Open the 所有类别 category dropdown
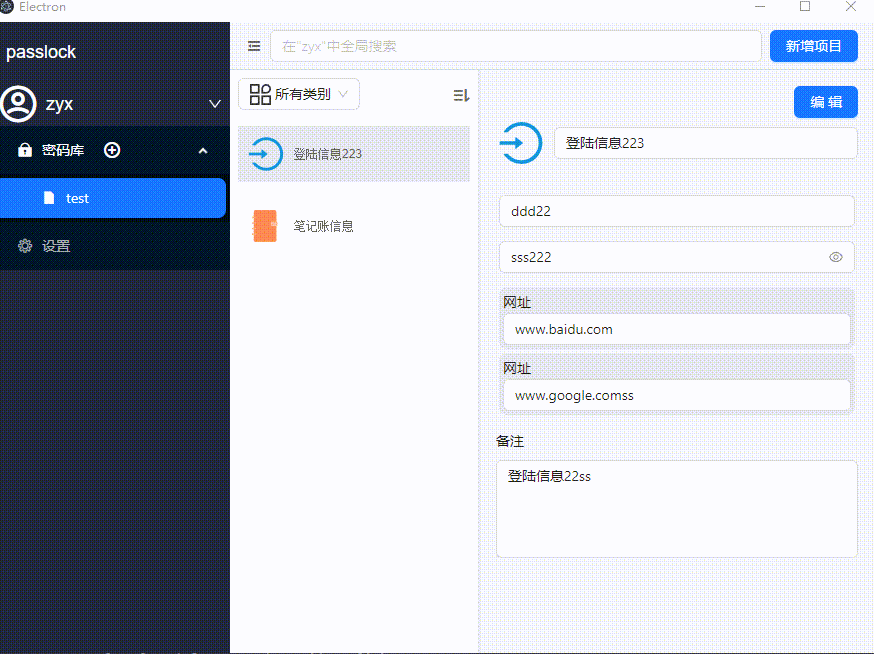This screenshot has height=654, width=874. pyautogui.click(x=299, y=94)
